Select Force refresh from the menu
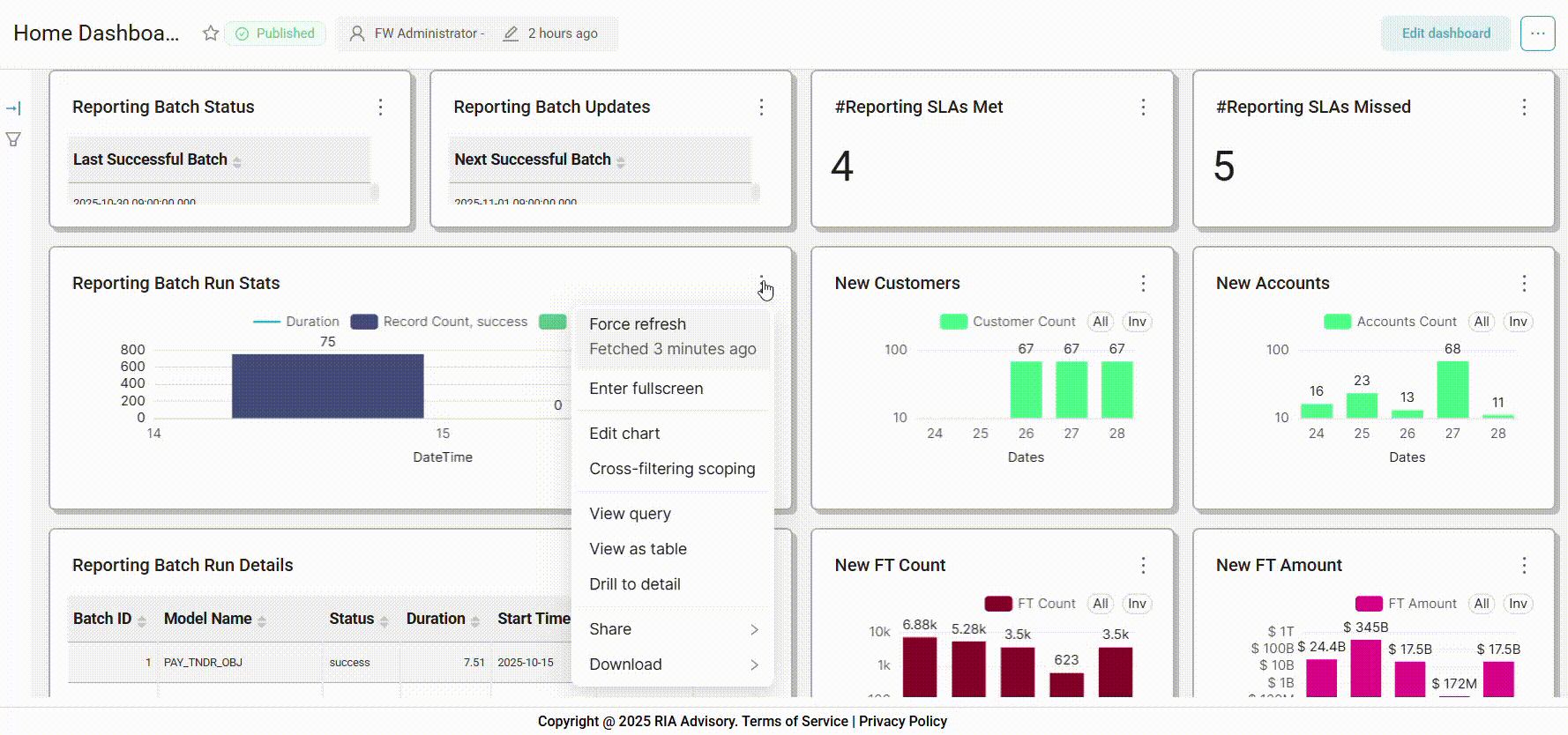The width and height of the screenshot is (1568, 735). 638,324
